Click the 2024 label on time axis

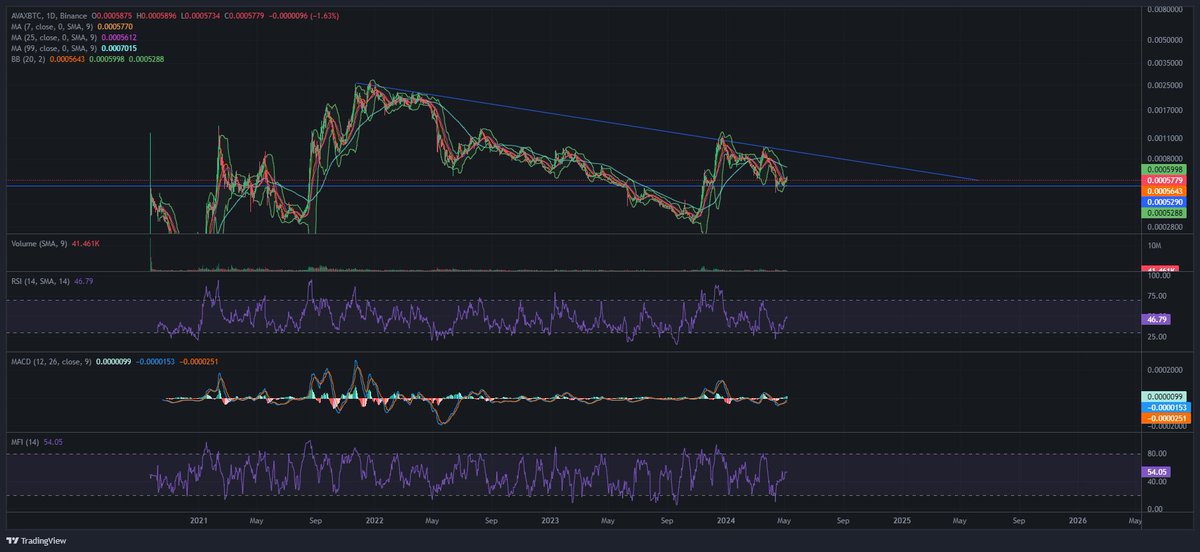click(x=726, y=521)
